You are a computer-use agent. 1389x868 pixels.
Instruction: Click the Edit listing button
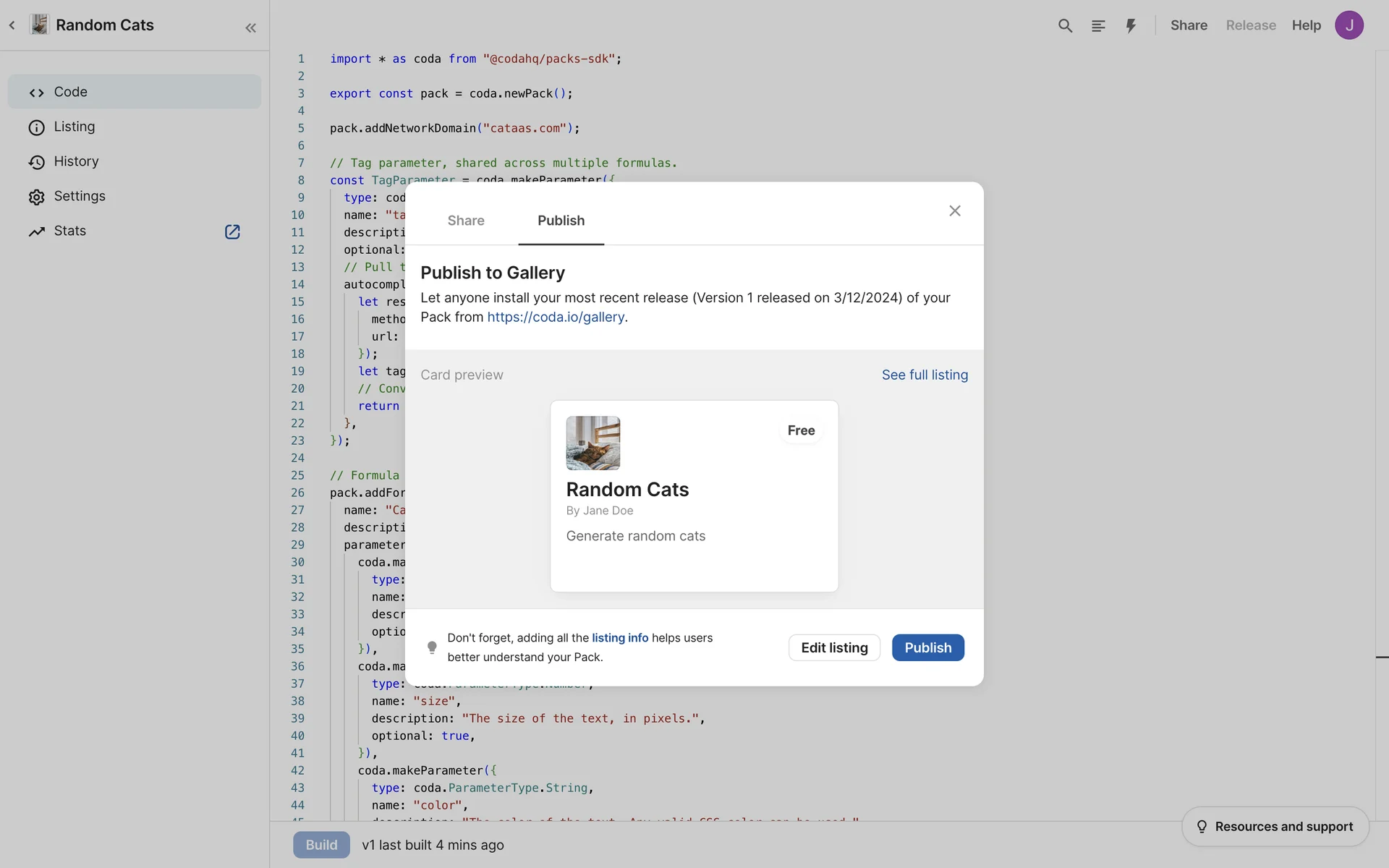coord(834,647)
